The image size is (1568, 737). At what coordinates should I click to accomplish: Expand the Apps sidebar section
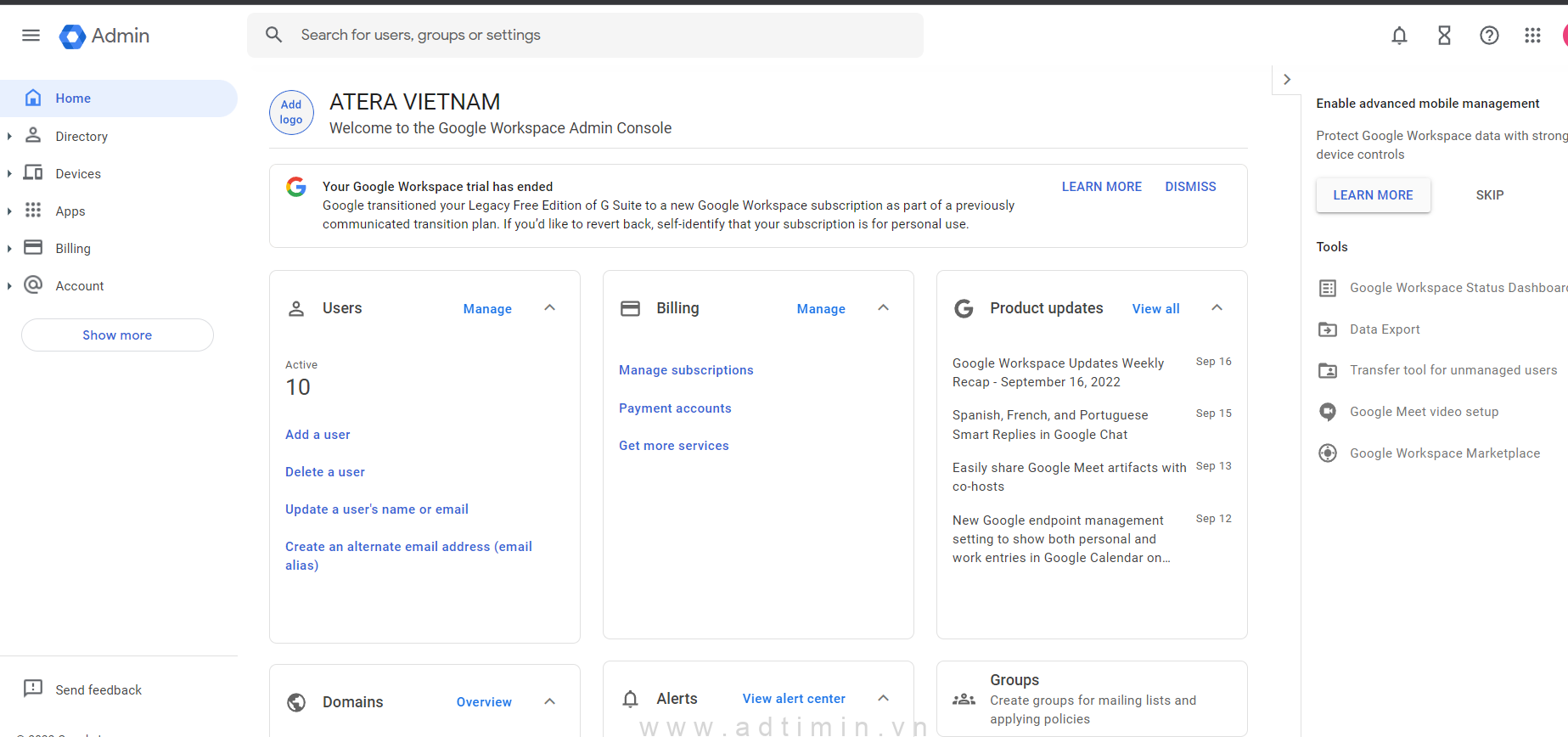click(9, 211)
